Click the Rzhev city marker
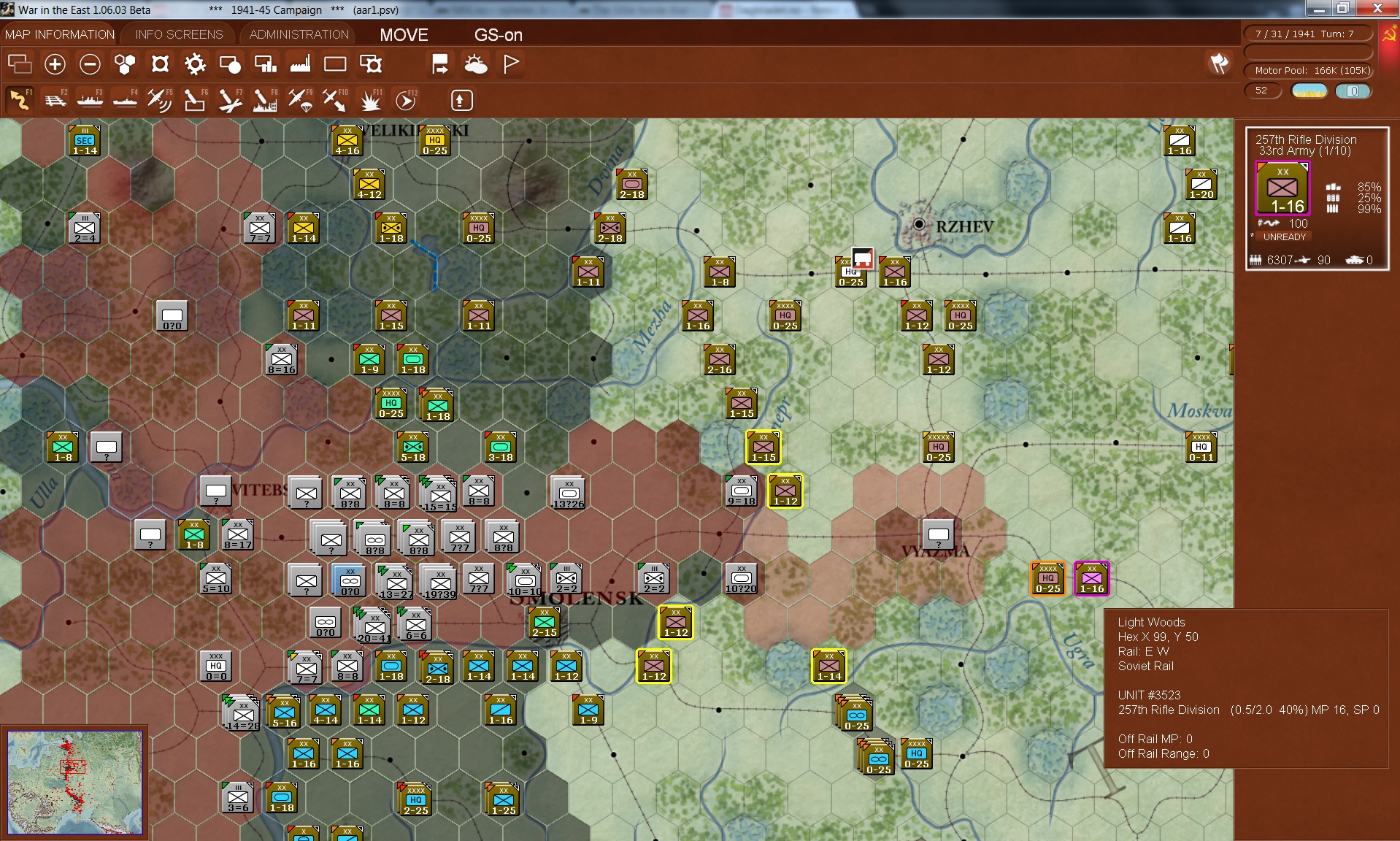The height and width of the screenshot is (841, 1400). [x=919, y=224]
